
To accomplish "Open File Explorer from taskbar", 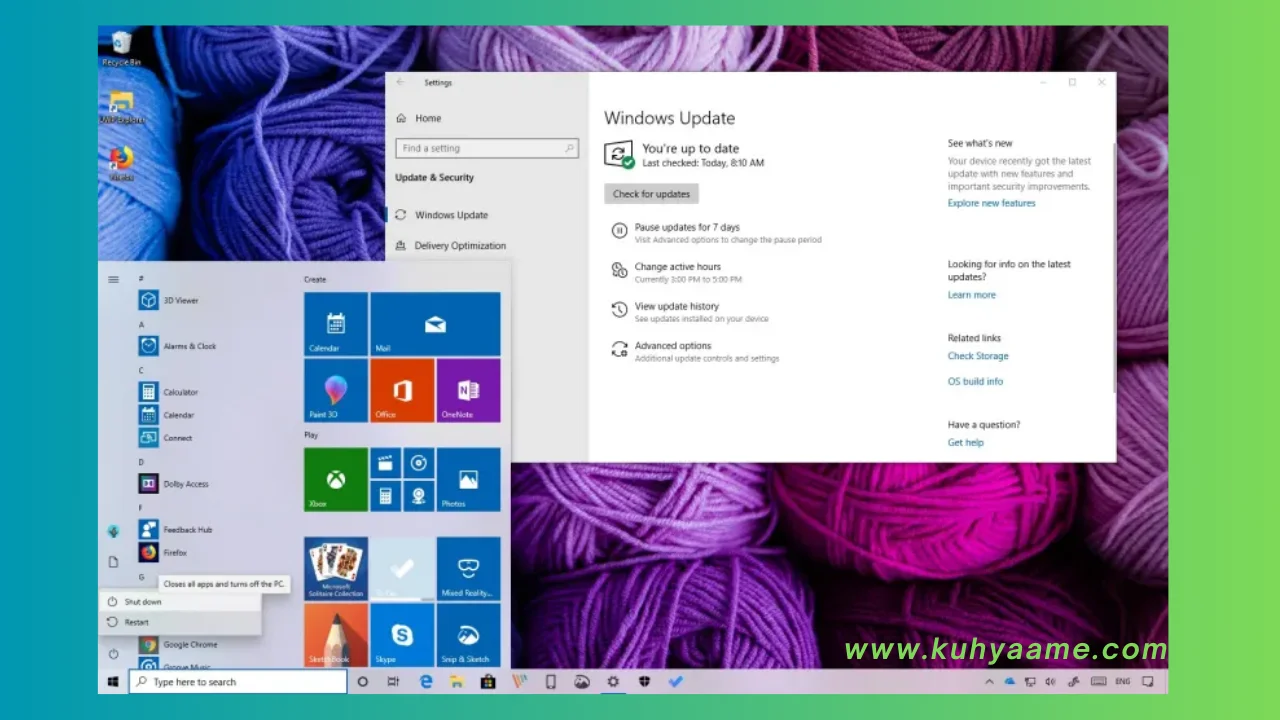I will (456, 682).
